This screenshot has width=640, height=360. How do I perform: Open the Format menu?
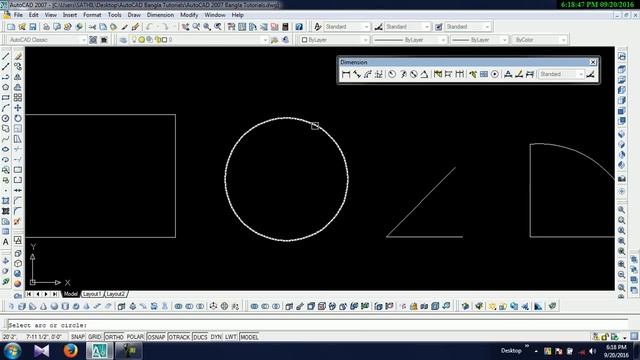(92, 15)
